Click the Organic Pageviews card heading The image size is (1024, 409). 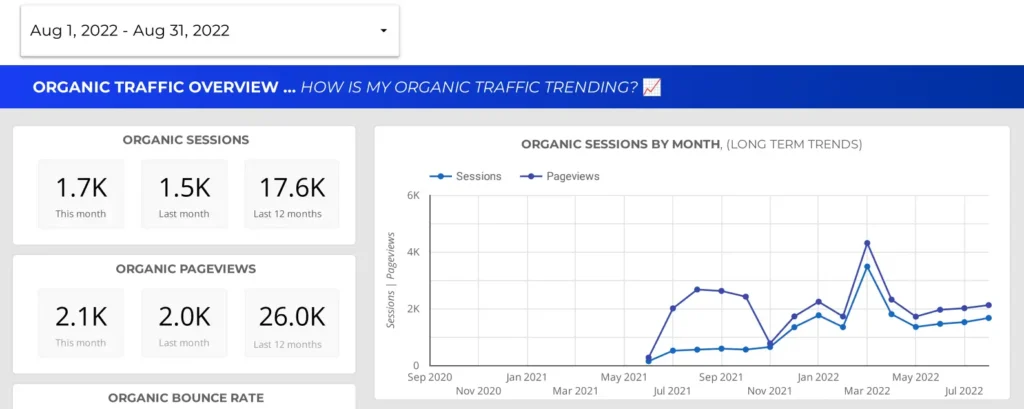(185, 269)
